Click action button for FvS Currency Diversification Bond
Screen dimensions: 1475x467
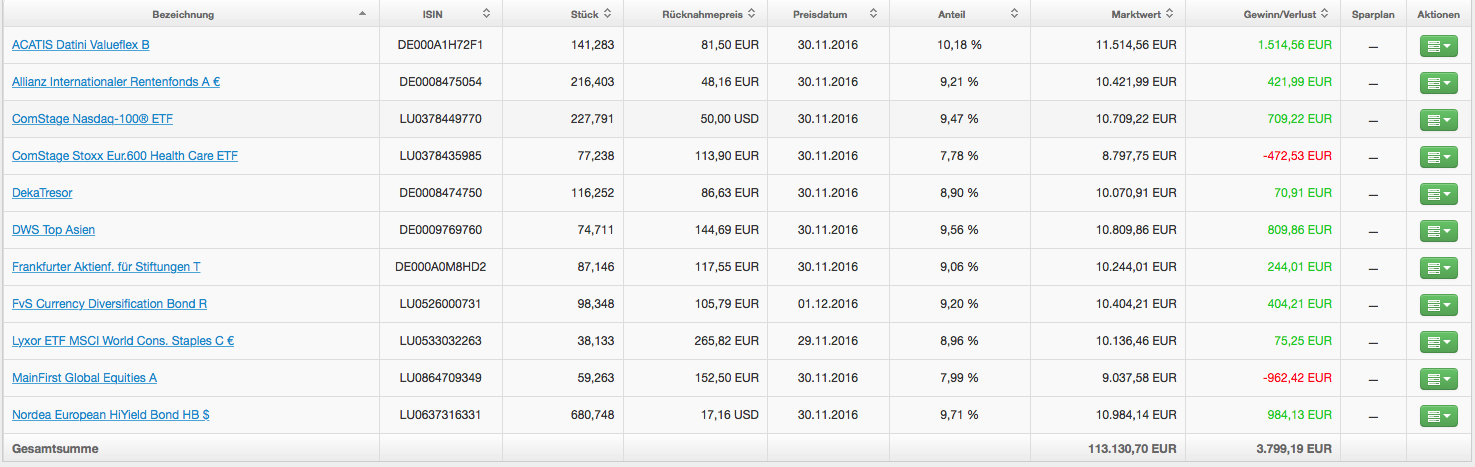[x=1439, y=305]
